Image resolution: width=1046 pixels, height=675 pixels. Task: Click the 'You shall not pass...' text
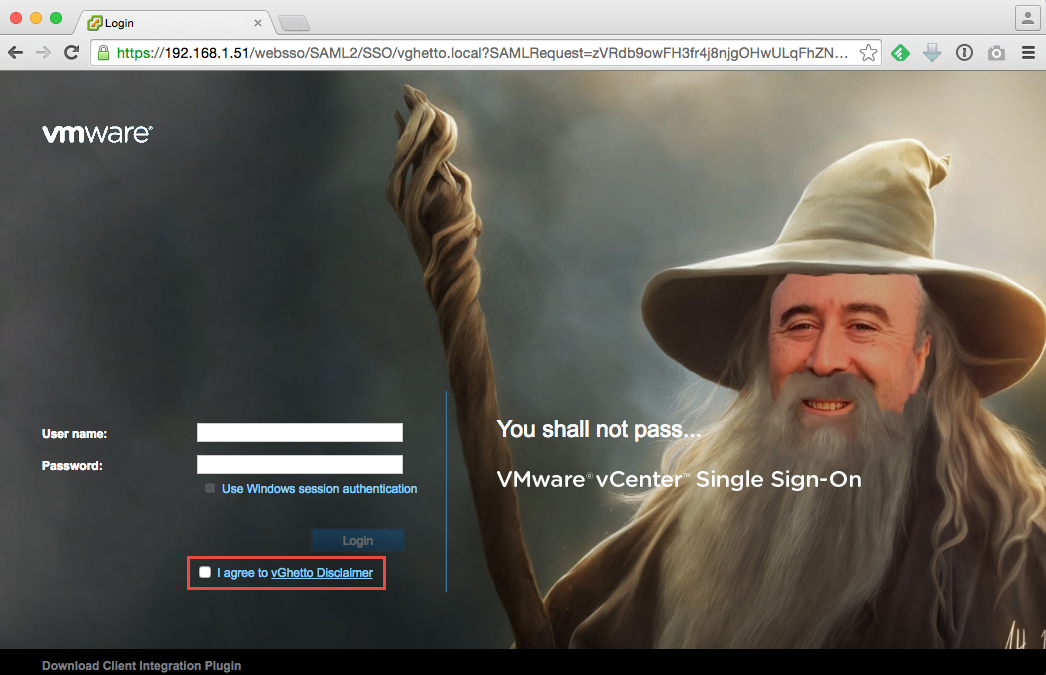coord(598,430)
